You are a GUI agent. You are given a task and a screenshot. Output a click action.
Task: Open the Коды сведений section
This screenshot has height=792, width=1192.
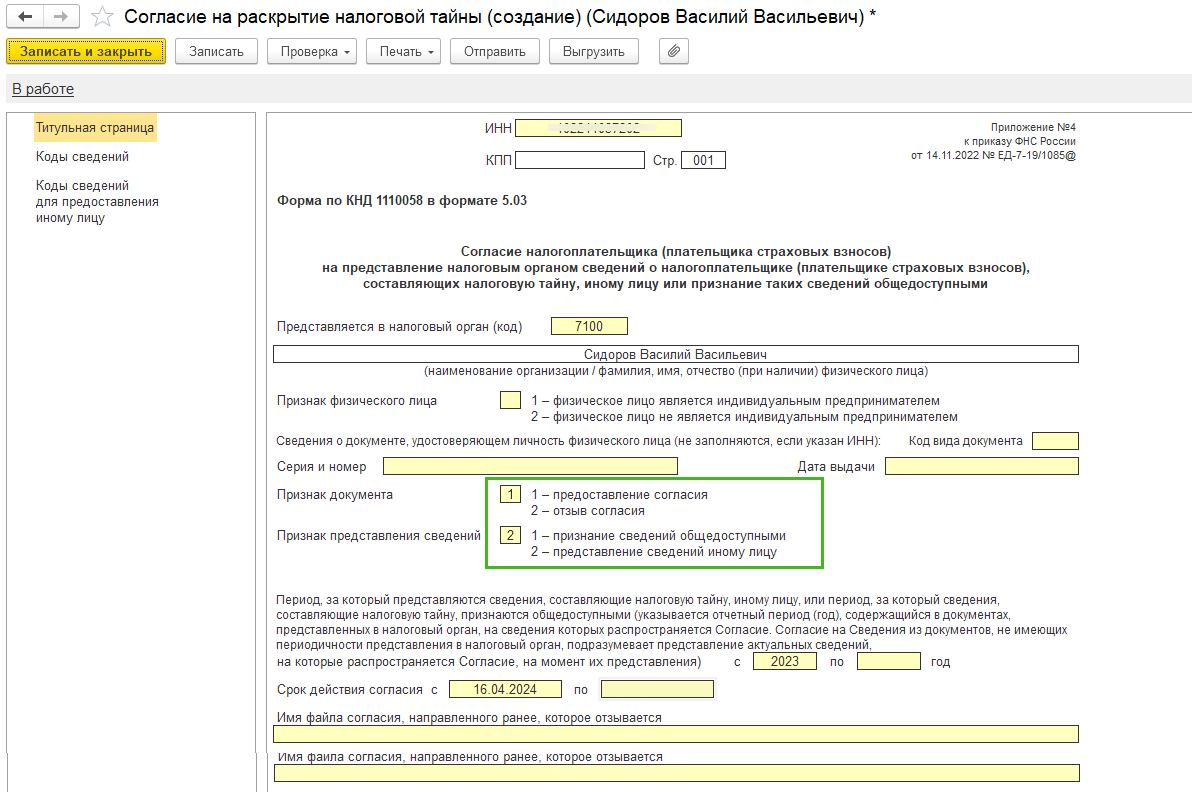pyautogui.click(x=82, y=157)
